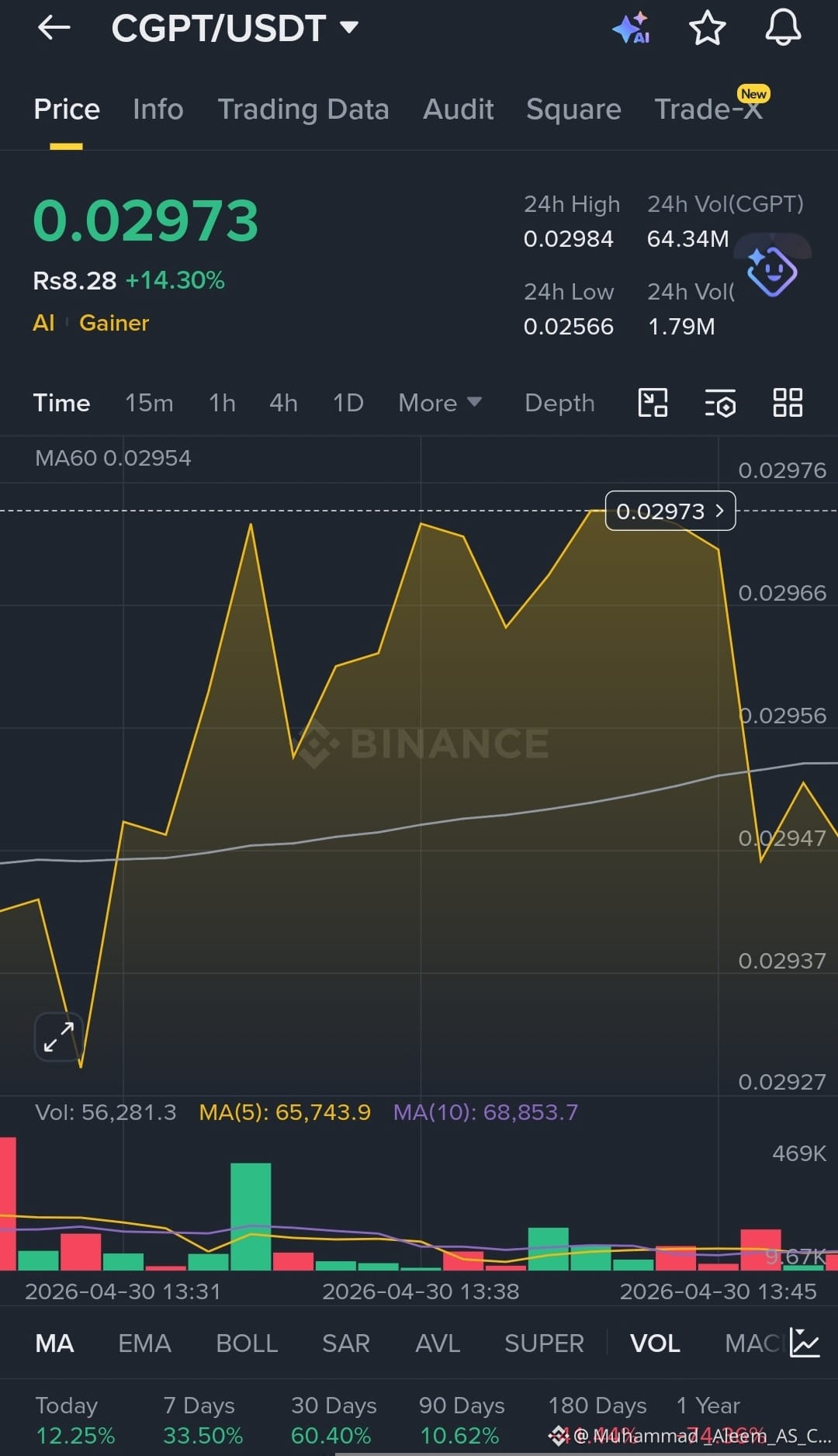Tap the 7 Days 33.50% performance
Screen dimensions: 838x1456
[x=203, y=1420]
